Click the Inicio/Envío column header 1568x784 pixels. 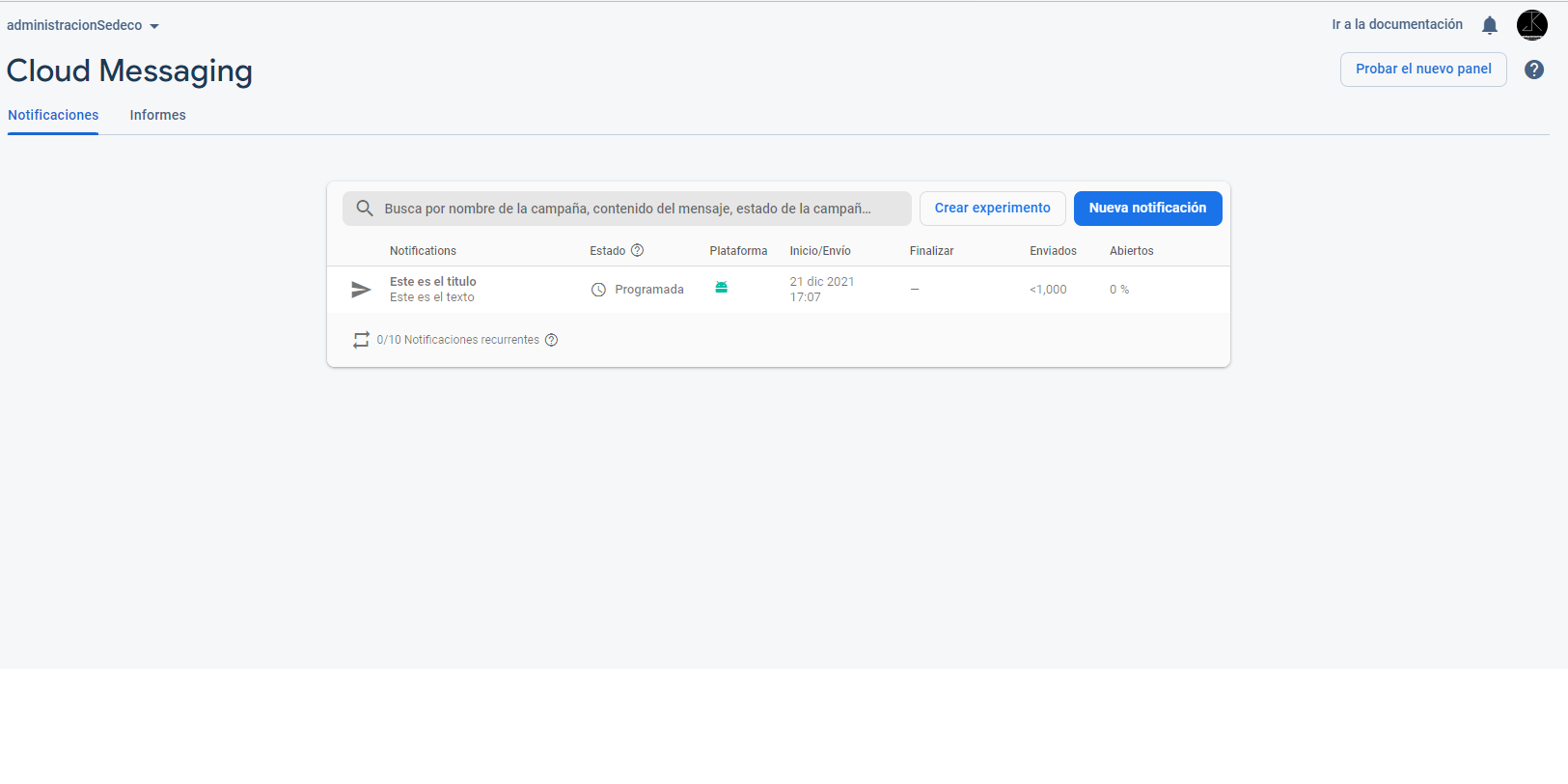[x=820, y=251]
